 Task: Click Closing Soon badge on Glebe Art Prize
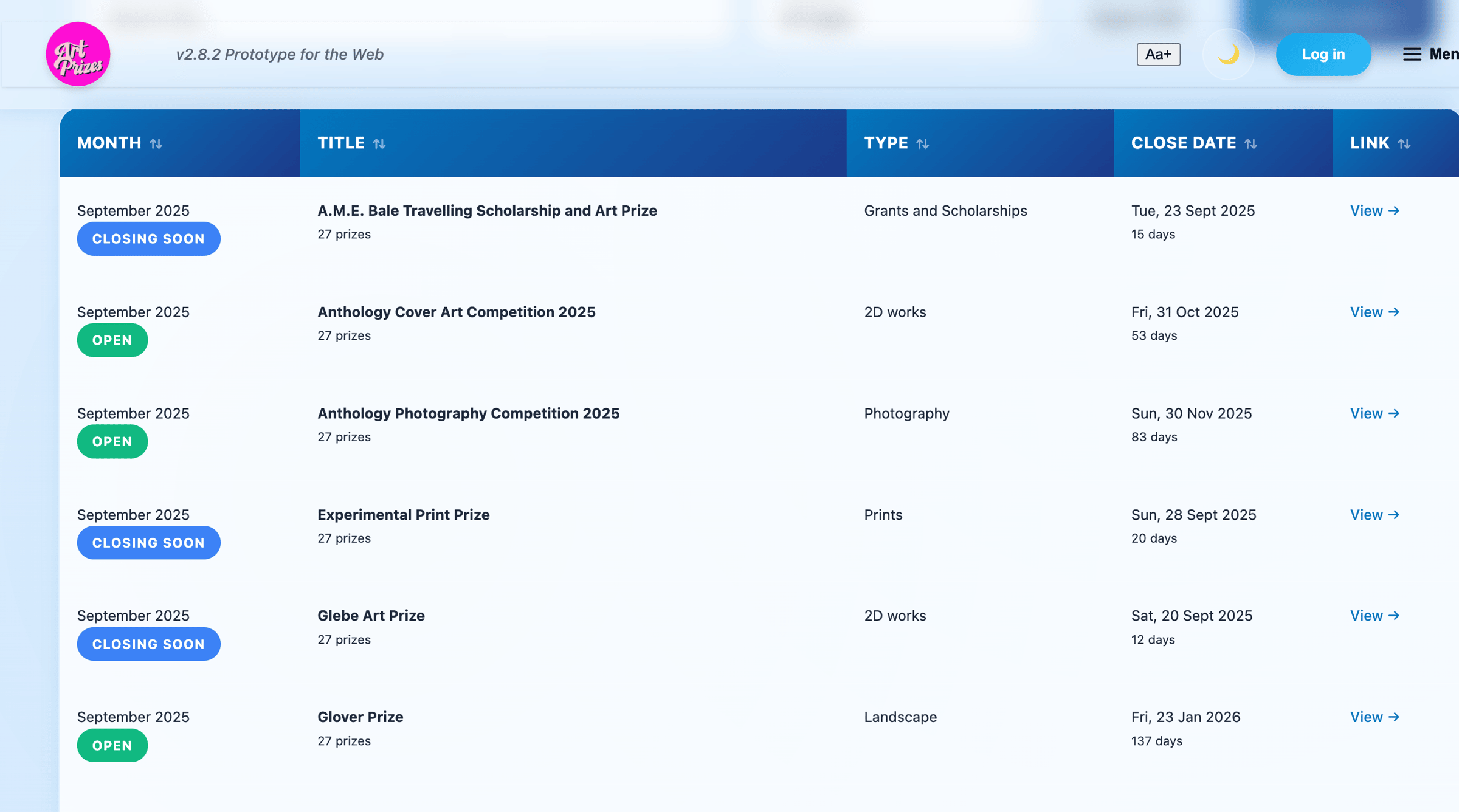pos(148,644)
